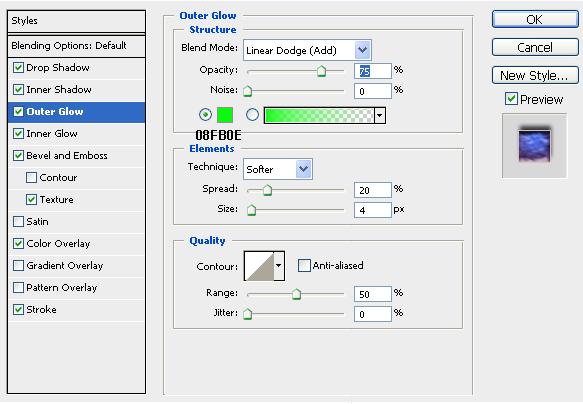
Task: Select the gradient radio button
Action: [252, 114]
